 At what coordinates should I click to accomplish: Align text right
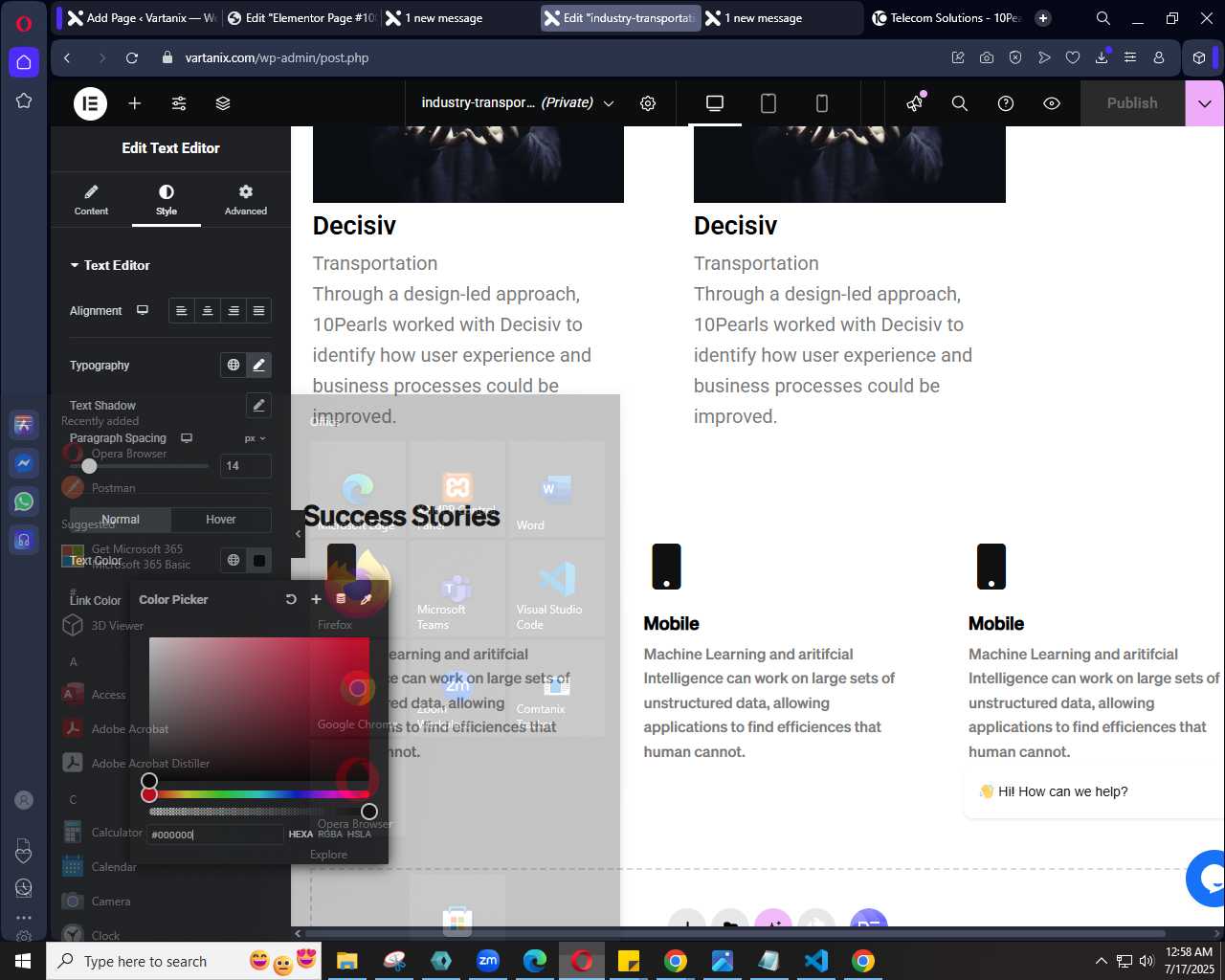pos(234,310)
